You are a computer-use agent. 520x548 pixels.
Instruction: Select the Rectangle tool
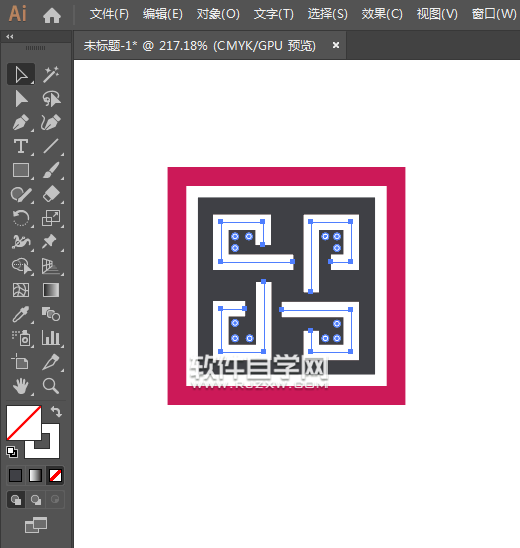click(x=21, y=171)
